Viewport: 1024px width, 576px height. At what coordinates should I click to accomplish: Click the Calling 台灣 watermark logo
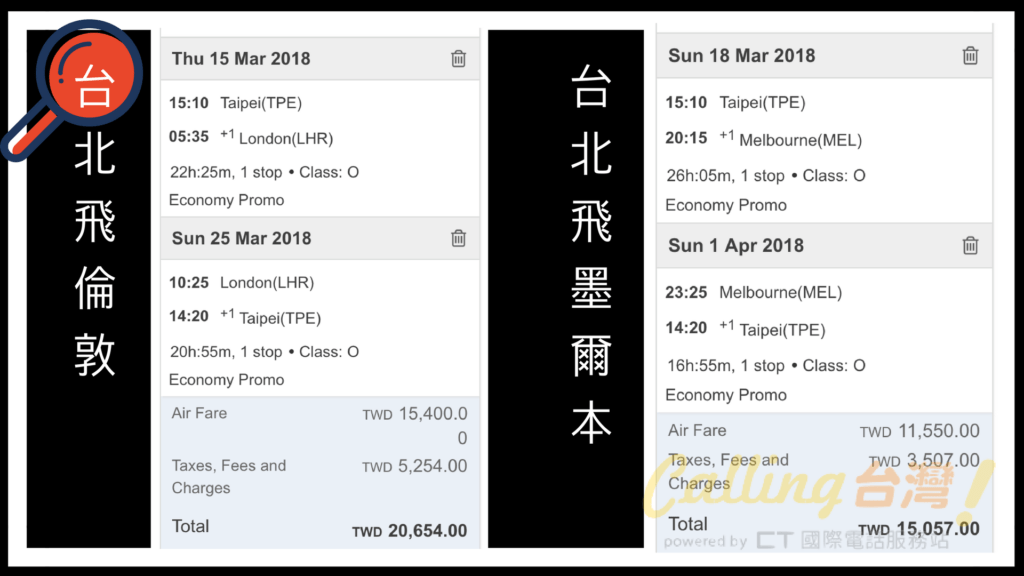pyautogui.click(x=818, y=487)
